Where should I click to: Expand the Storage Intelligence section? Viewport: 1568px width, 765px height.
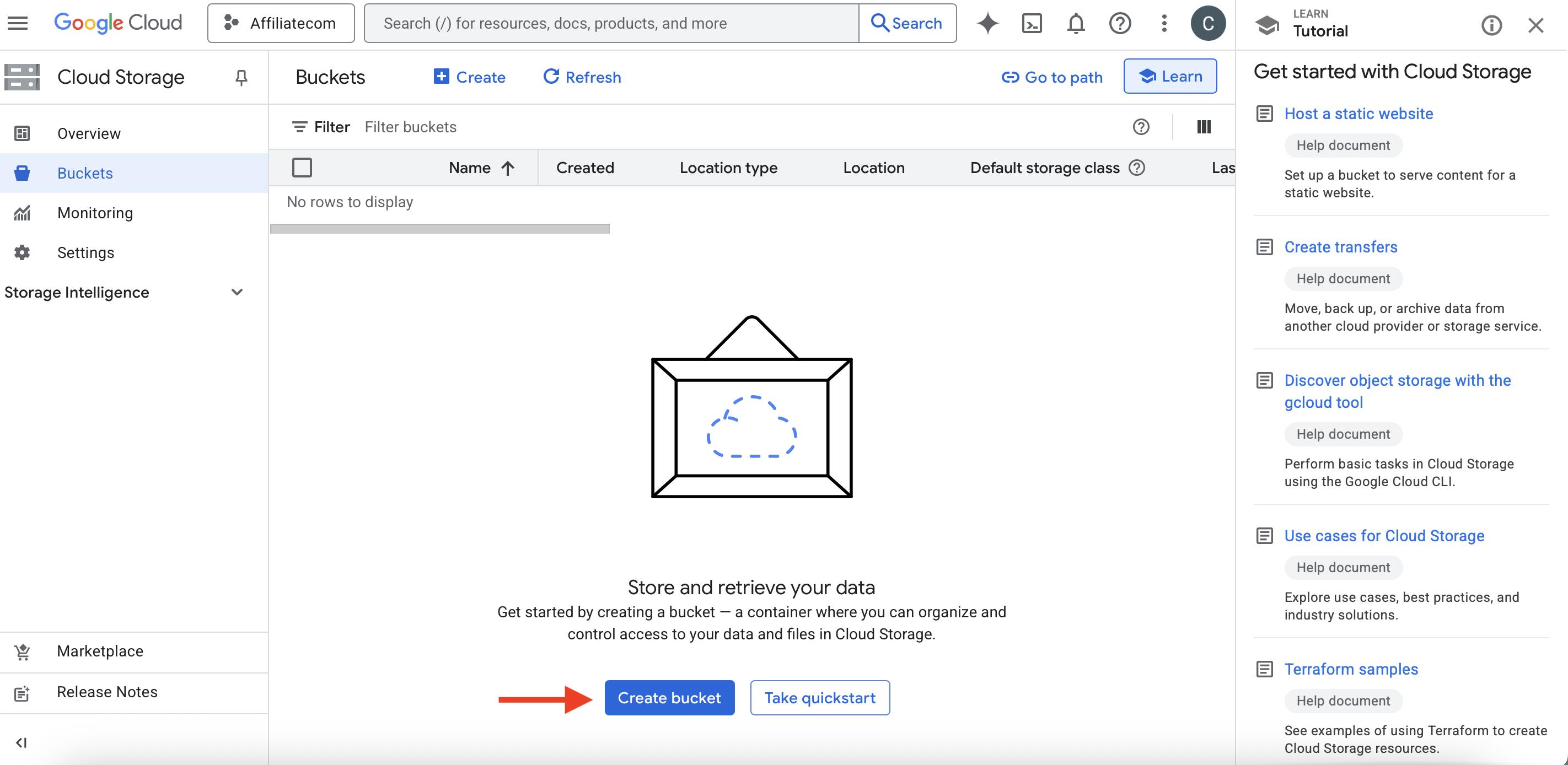point(125,292)
